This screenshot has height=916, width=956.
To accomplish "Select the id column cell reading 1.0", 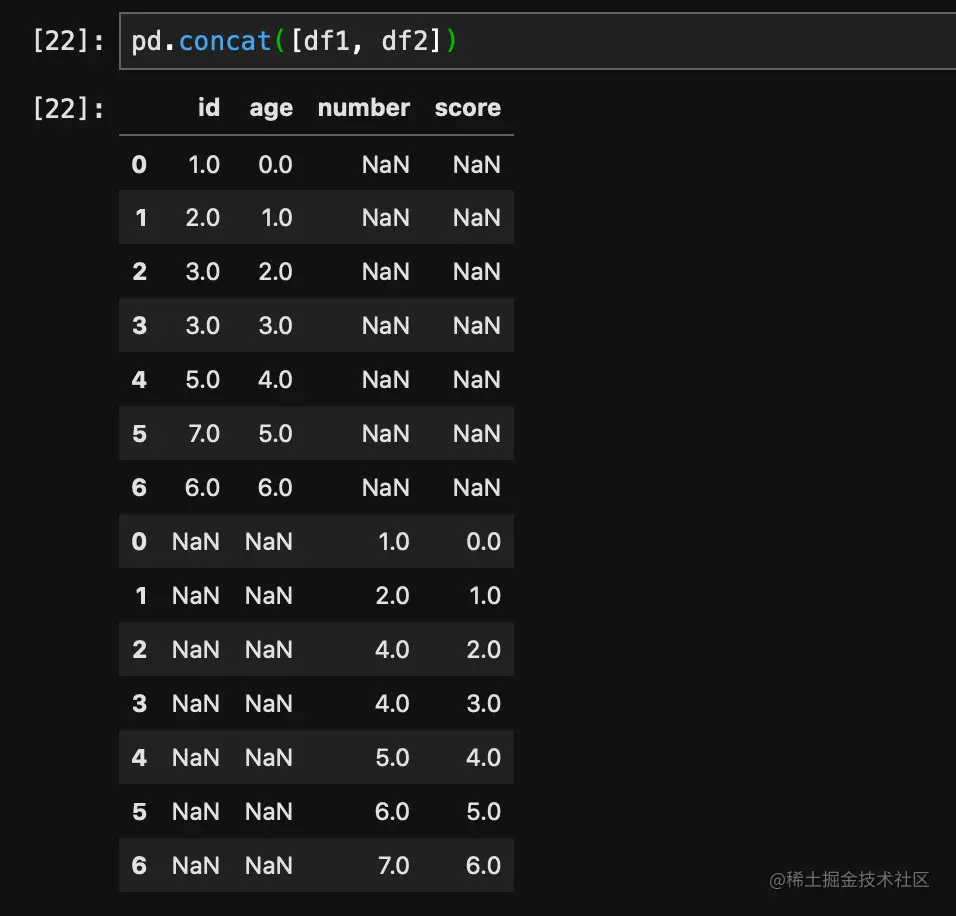I will (204, 164).
